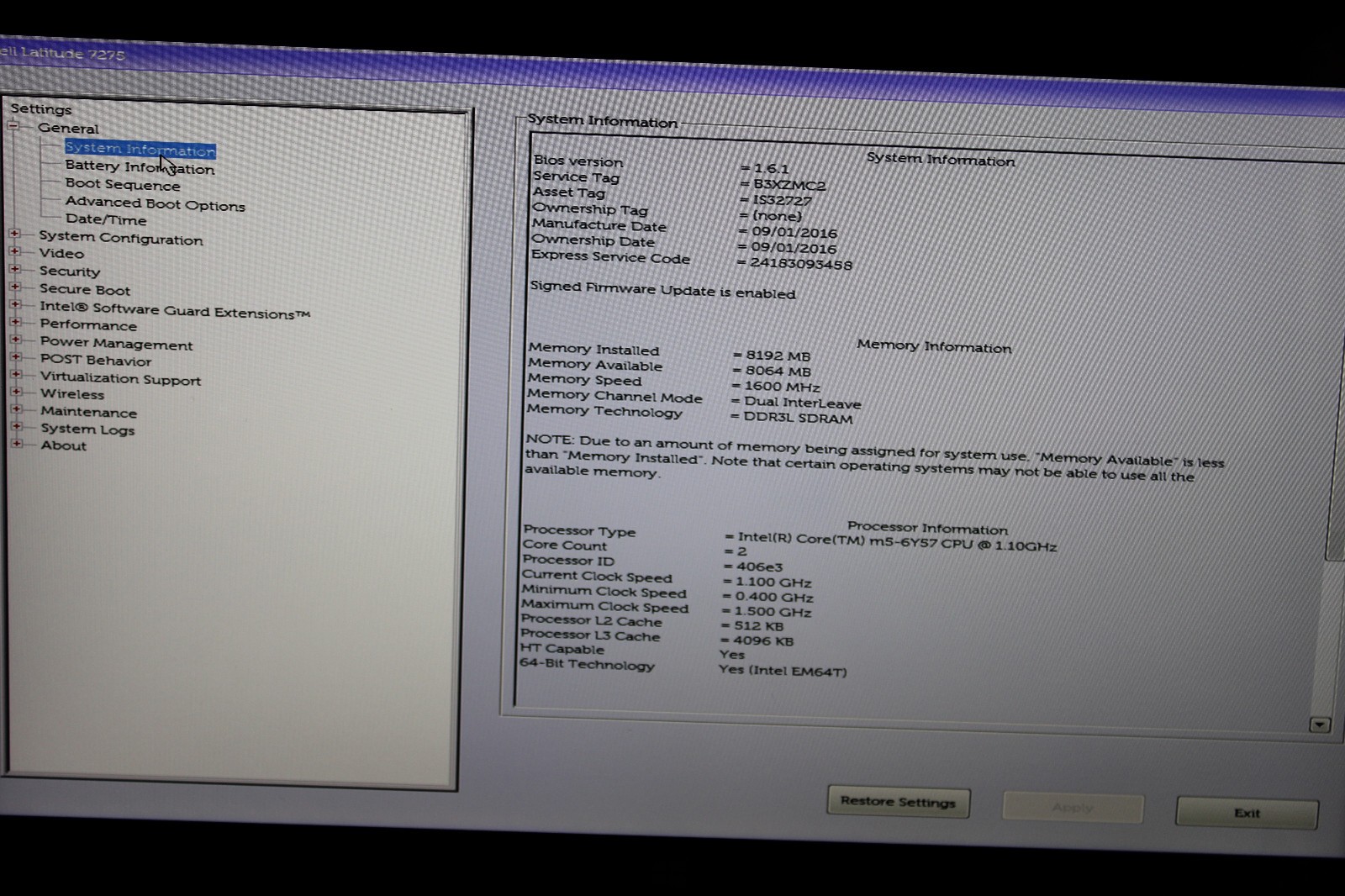Expand the Virtualization Support node
Viewport: 1345px width, 896px height.
(16, 375)
